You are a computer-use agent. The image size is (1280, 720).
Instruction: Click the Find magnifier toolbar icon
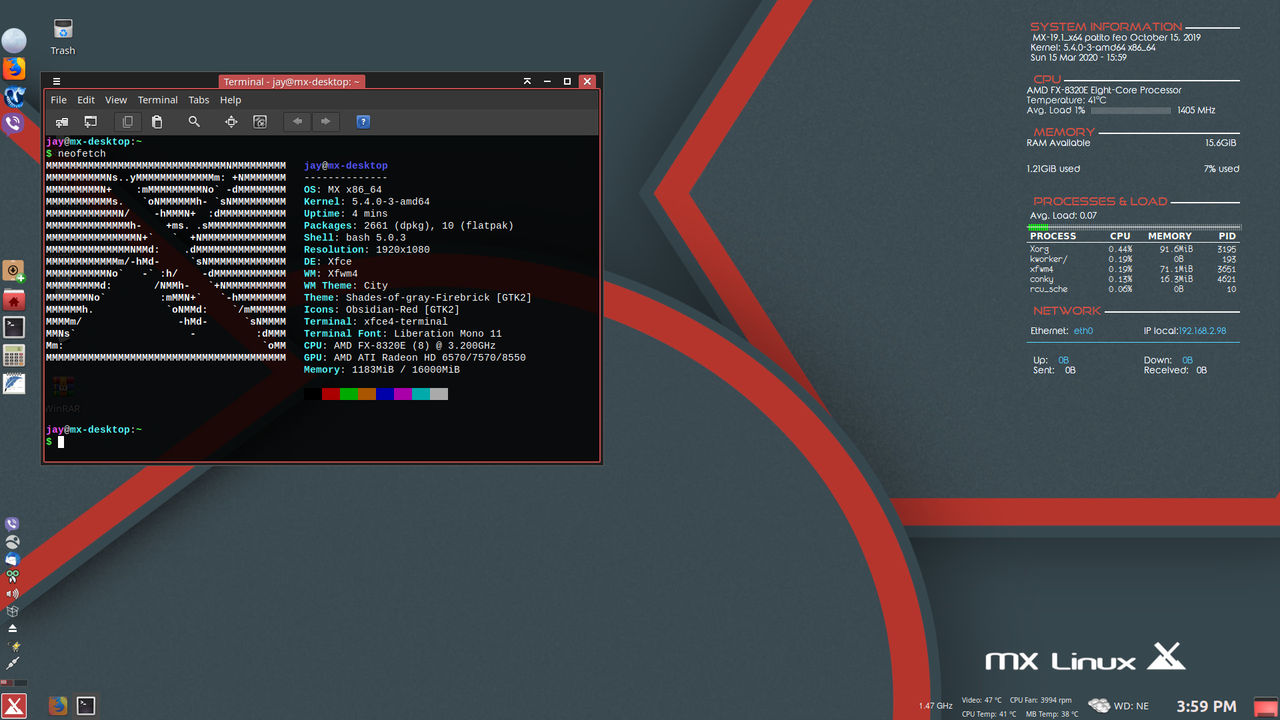click(x=194, y=122)
